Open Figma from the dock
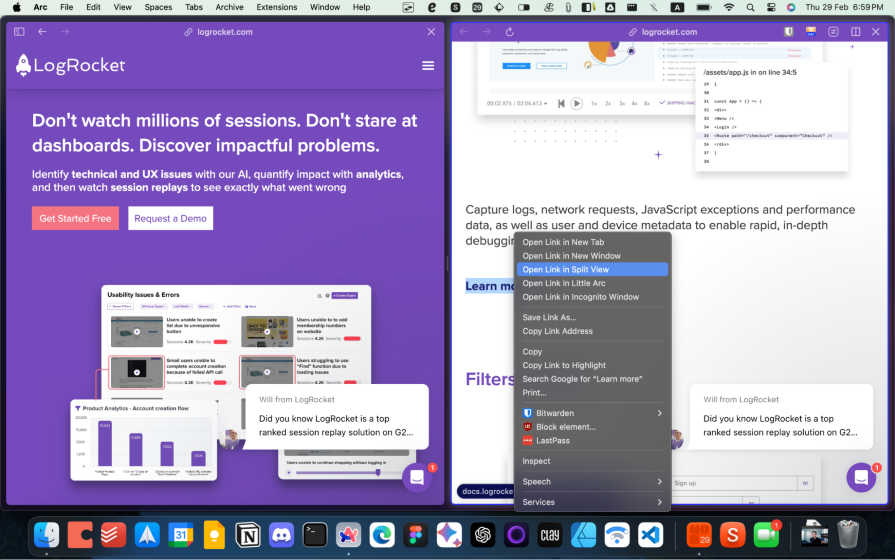 click(x=415, y=535)
